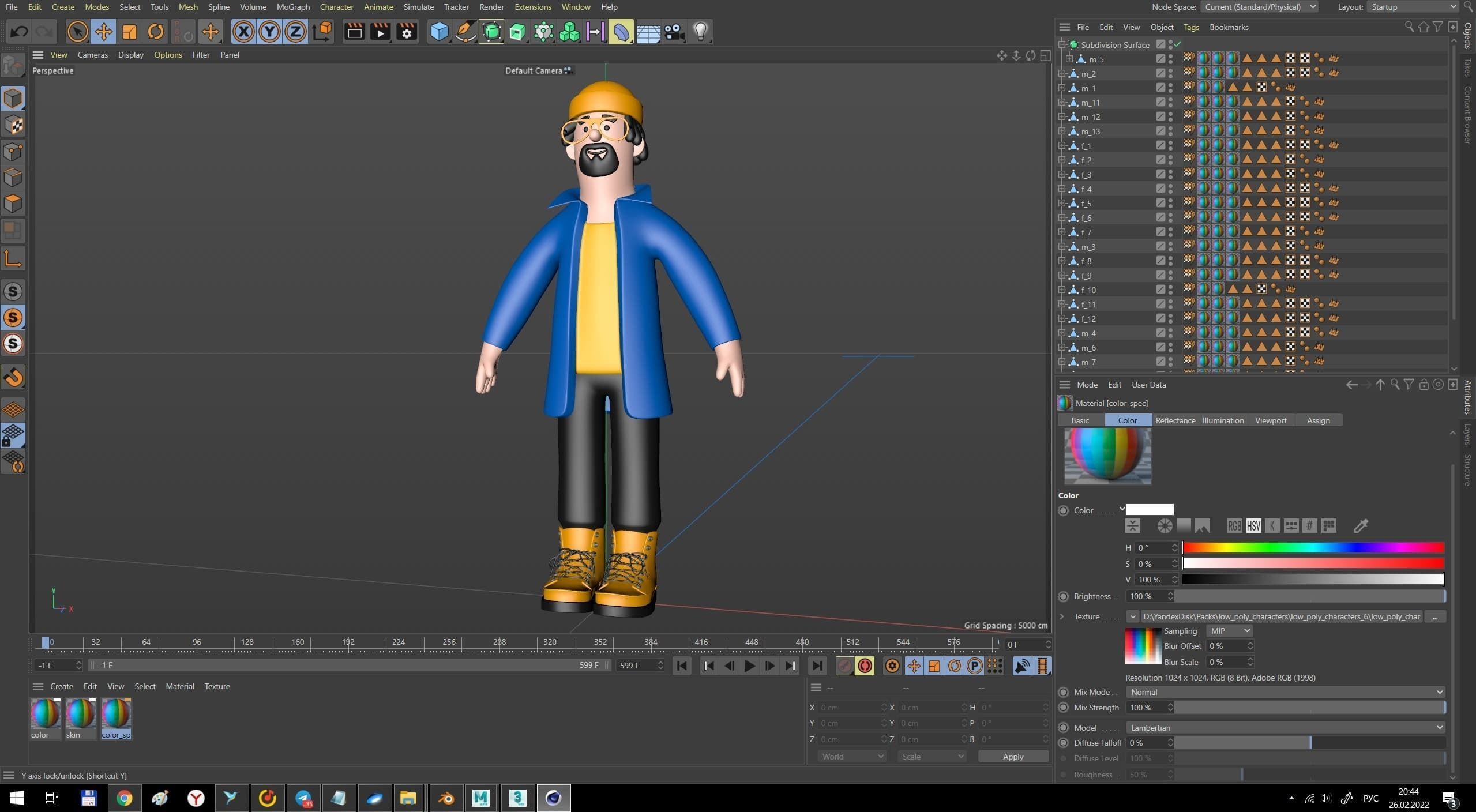
Task: Switch to the Illumination tab
Action: pyautogui.click(x=1223, y=420)
